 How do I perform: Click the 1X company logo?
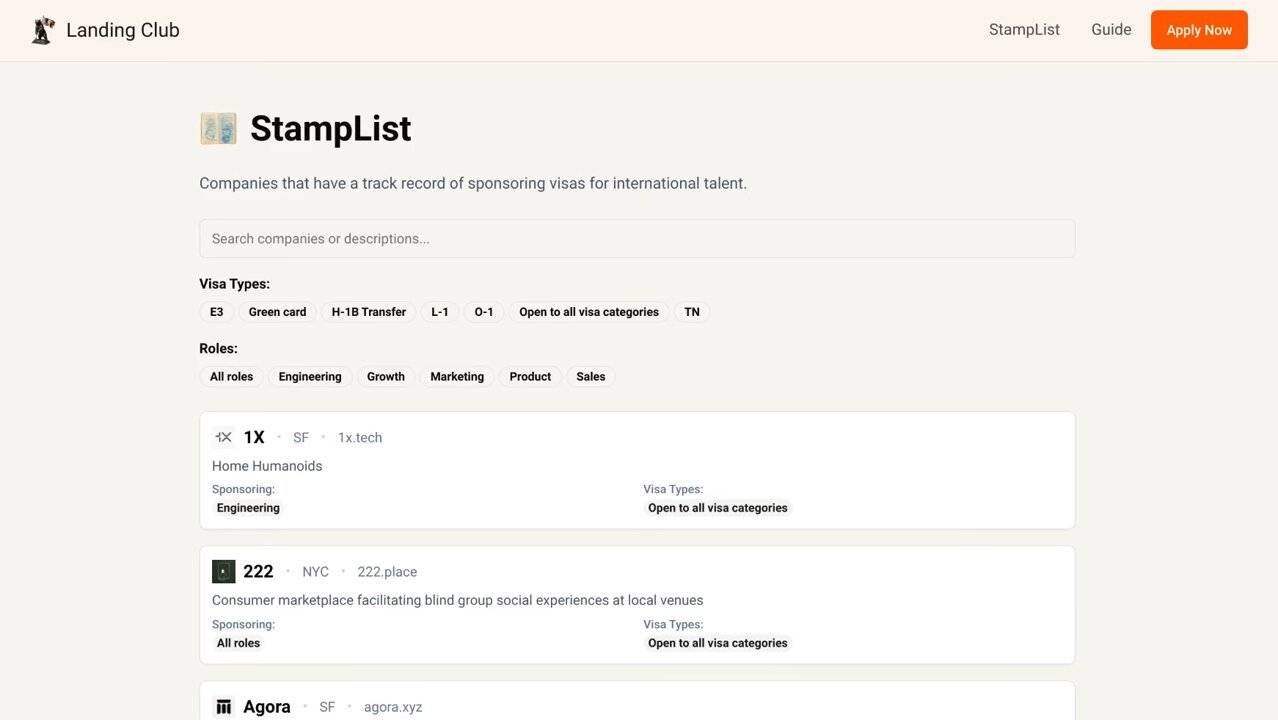pyautogui.click(x=224, y=437)
